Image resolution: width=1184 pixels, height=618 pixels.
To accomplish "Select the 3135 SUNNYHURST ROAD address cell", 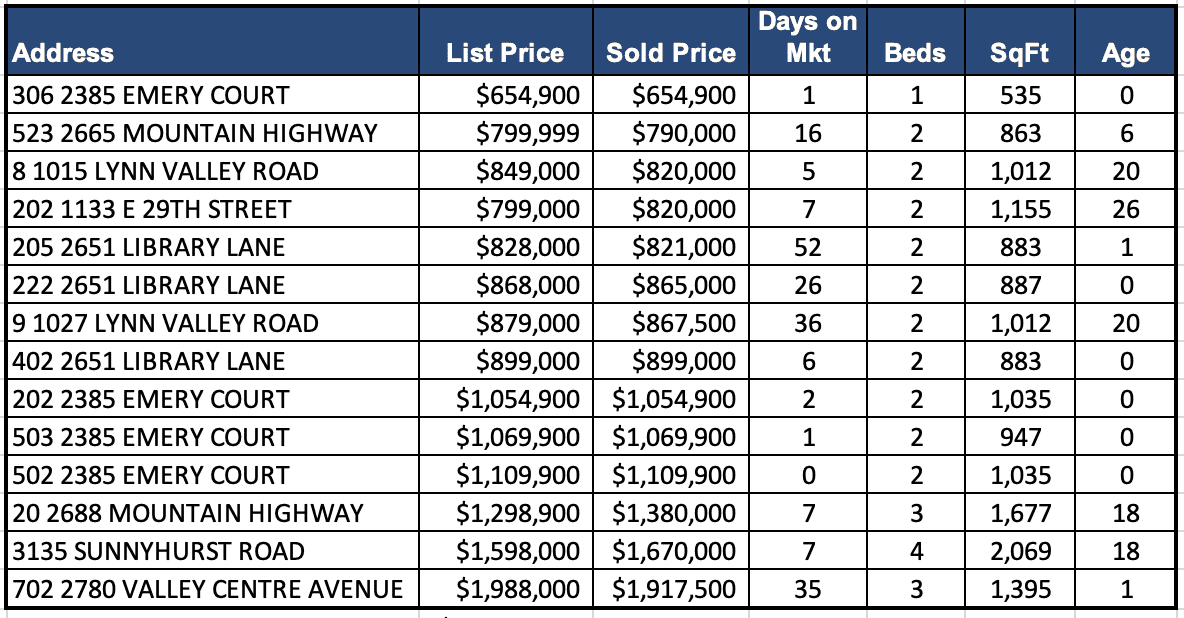I will (x=159, y=552).
